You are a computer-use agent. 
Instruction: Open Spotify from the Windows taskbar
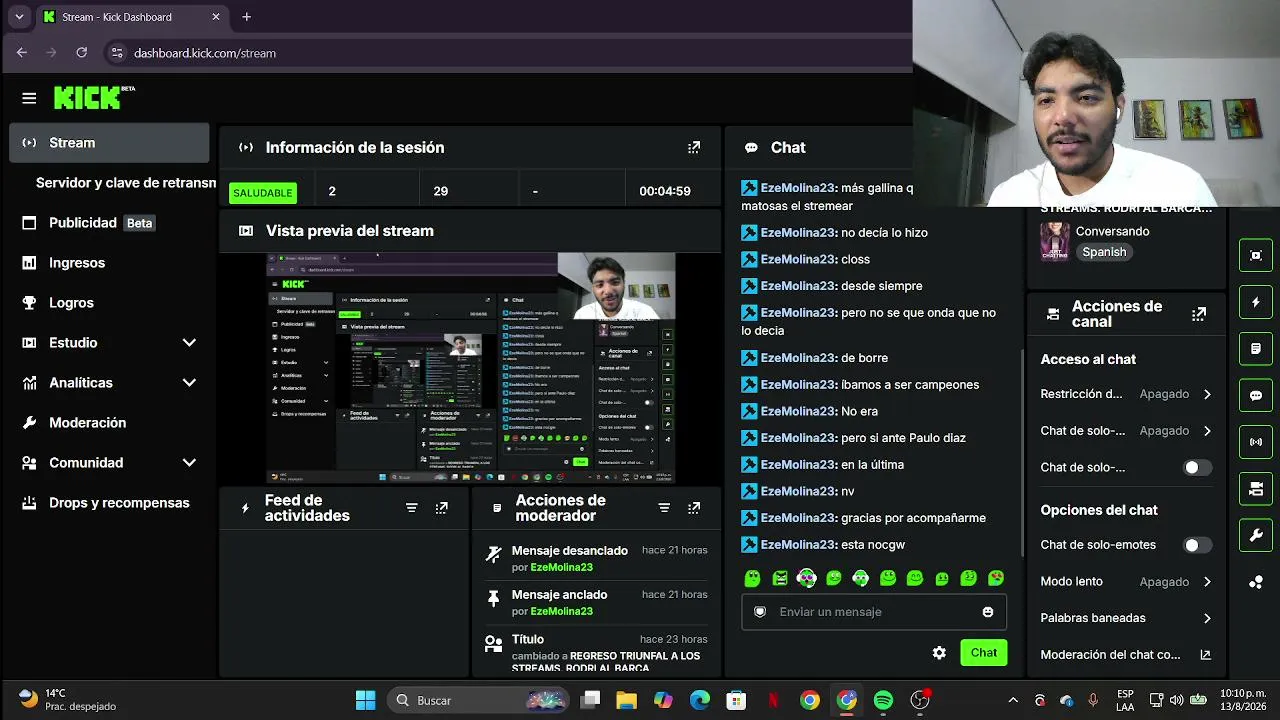coord(883,700)
